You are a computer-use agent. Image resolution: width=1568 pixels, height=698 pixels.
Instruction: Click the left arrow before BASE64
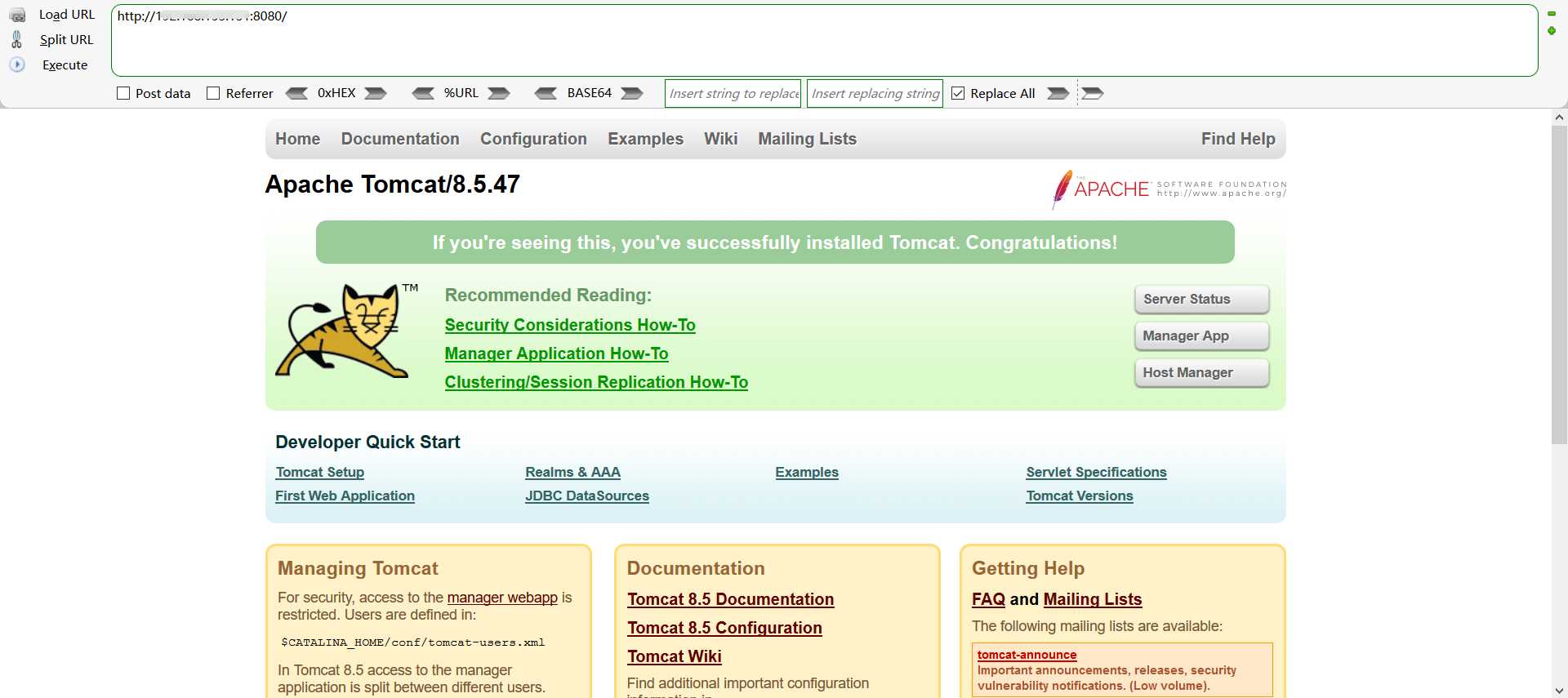[546, 93]
